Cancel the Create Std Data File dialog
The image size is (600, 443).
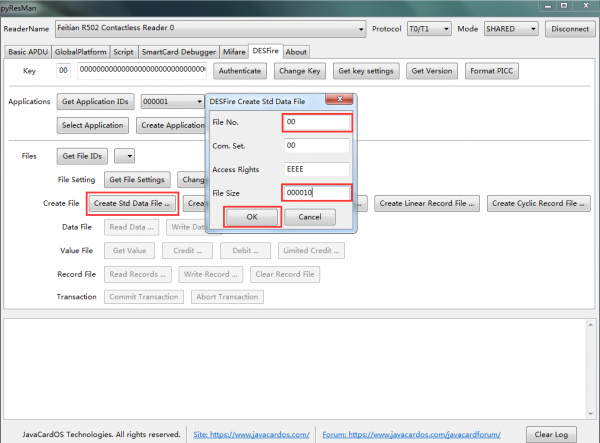coord(310,217)
